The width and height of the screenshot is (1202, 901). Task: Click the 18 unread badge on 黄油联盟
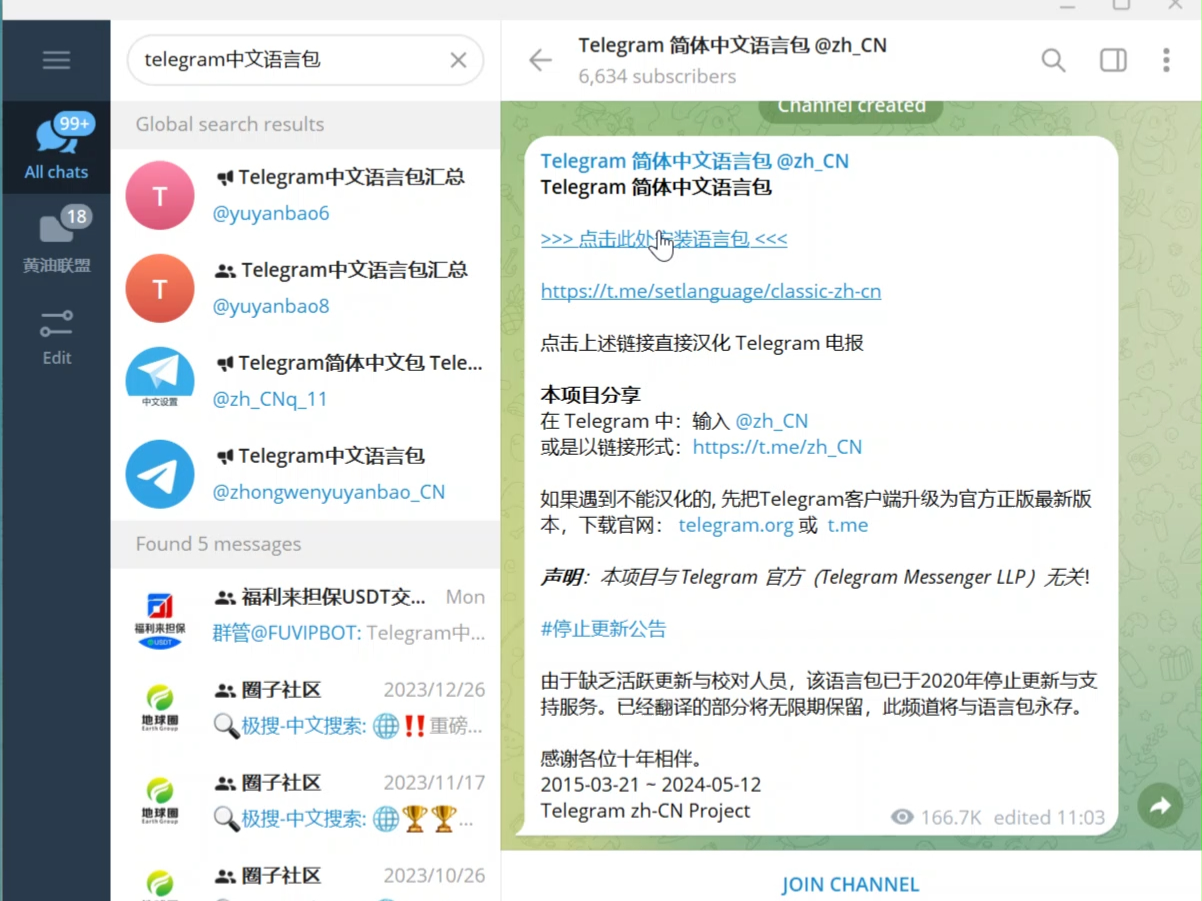point(76,216)
